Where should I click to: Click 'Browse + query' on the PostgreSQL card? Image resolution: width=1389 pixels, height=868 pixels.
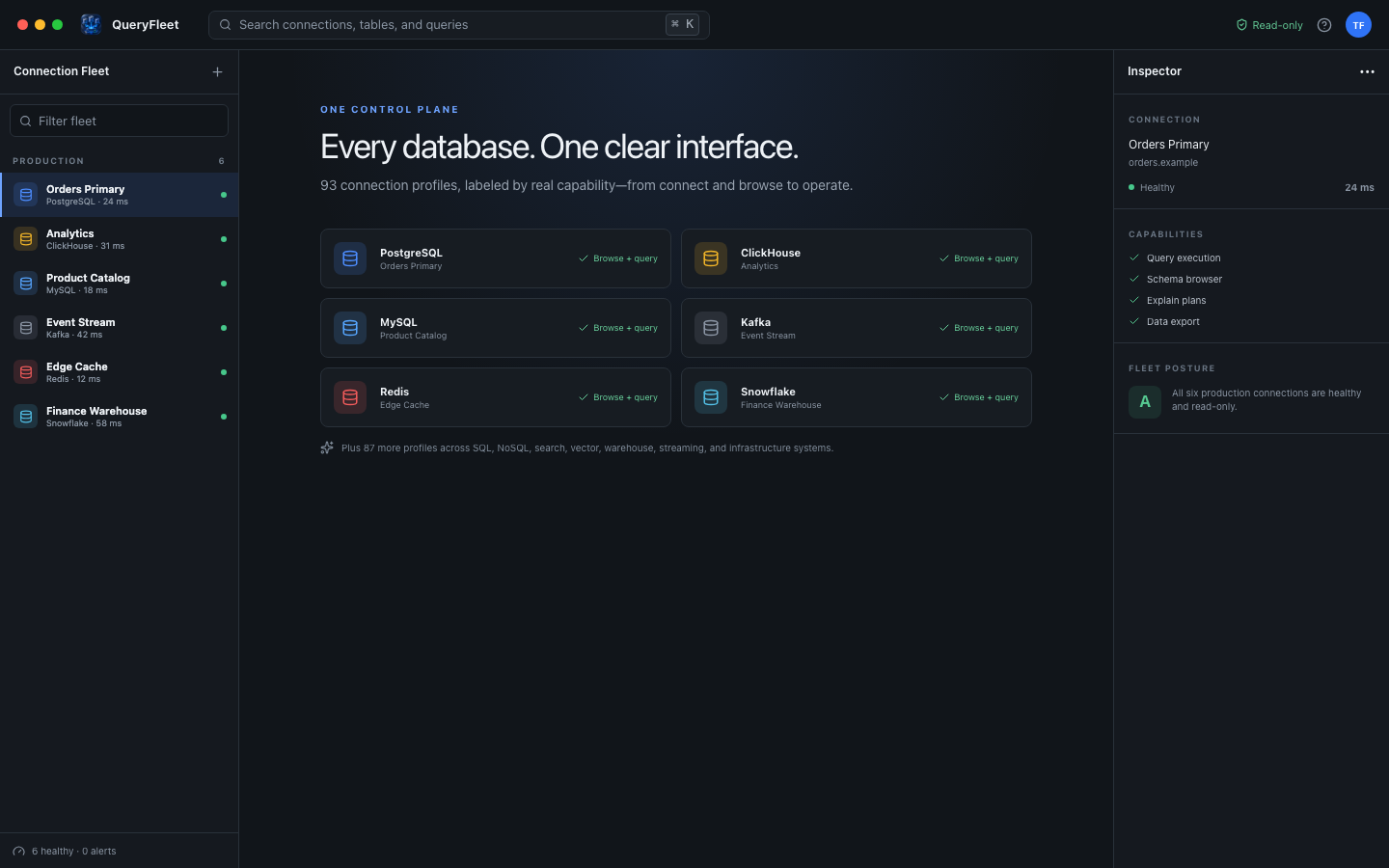(x=618, y=258)
